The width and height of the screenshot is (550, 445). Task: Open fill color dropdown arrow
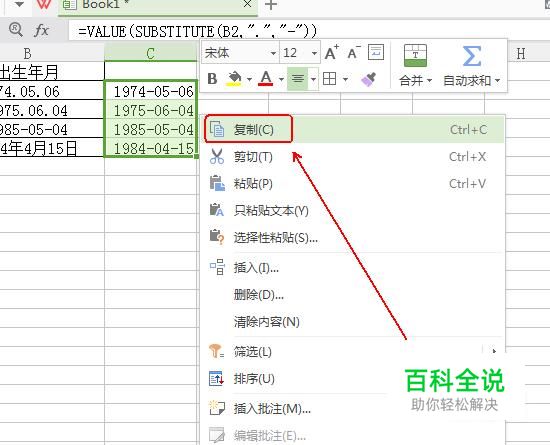249,79
